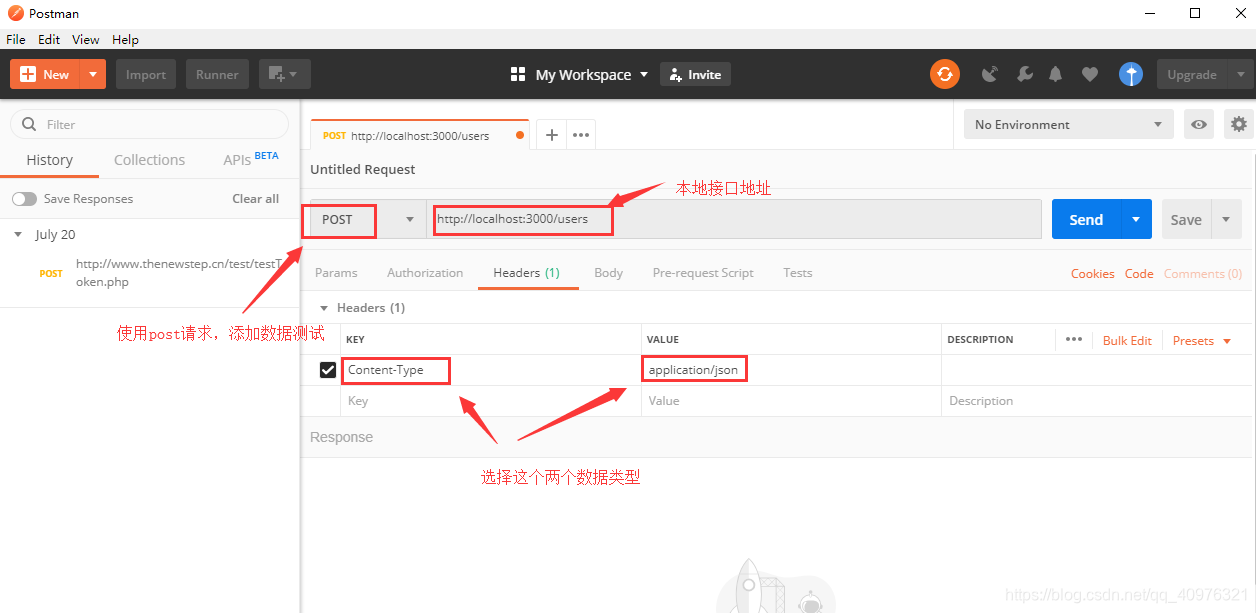Switch to the Body tab
This screenshot has height=613, width=1256.
(x=608, y=273)
